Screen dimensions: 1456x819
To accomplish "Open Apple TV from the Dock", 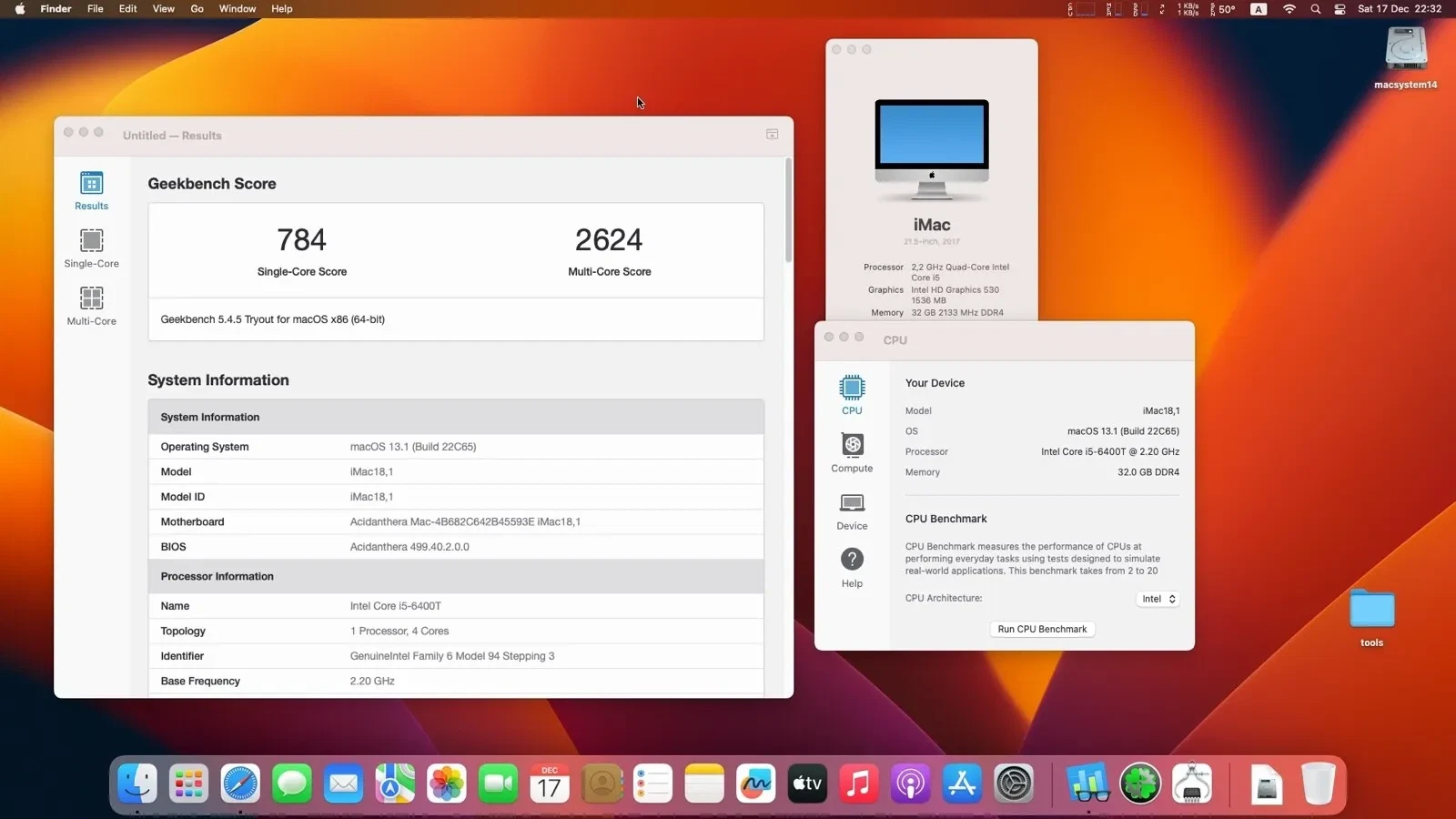I will (807, 783).
